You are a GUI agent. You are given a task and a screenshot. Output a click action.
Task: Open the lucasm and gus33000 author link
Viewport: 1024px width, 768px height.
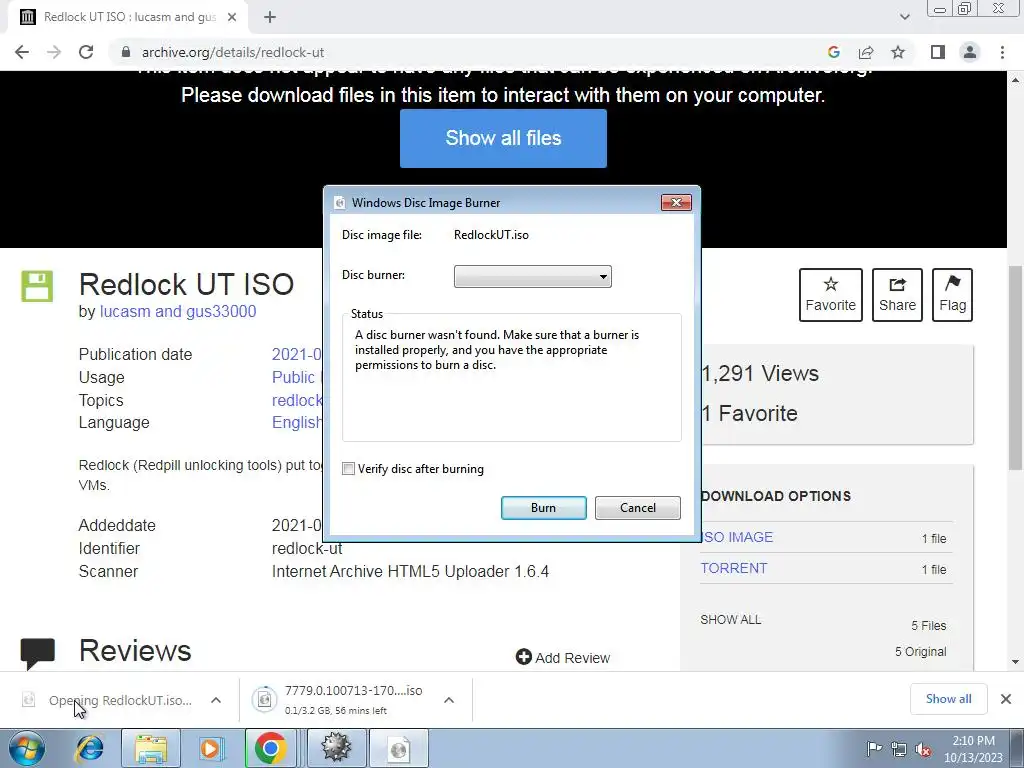[x=178, y=312]
